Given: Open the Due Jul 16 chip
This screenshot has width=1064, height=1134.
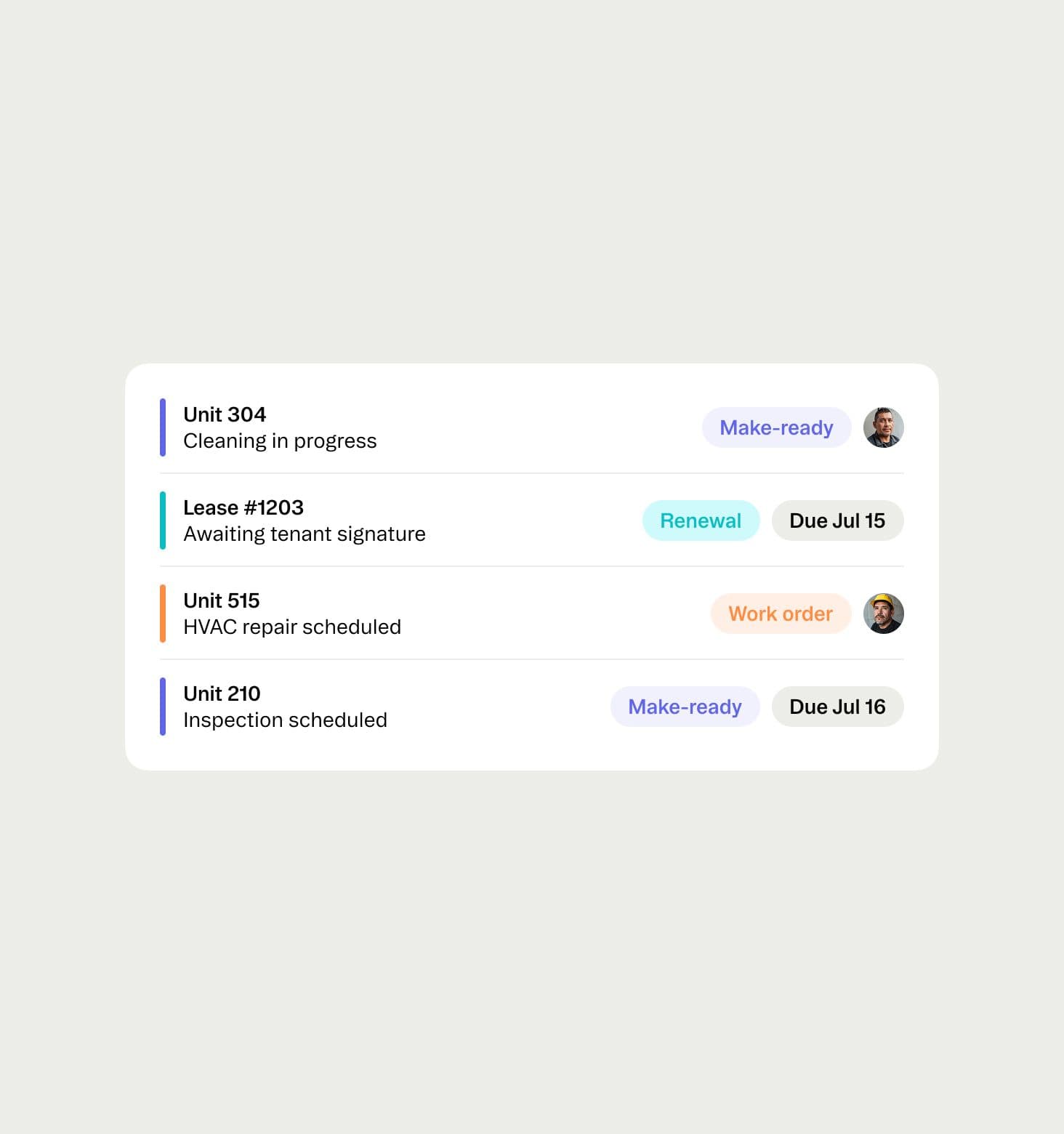Looking at the screenshot, I should 837,707.
